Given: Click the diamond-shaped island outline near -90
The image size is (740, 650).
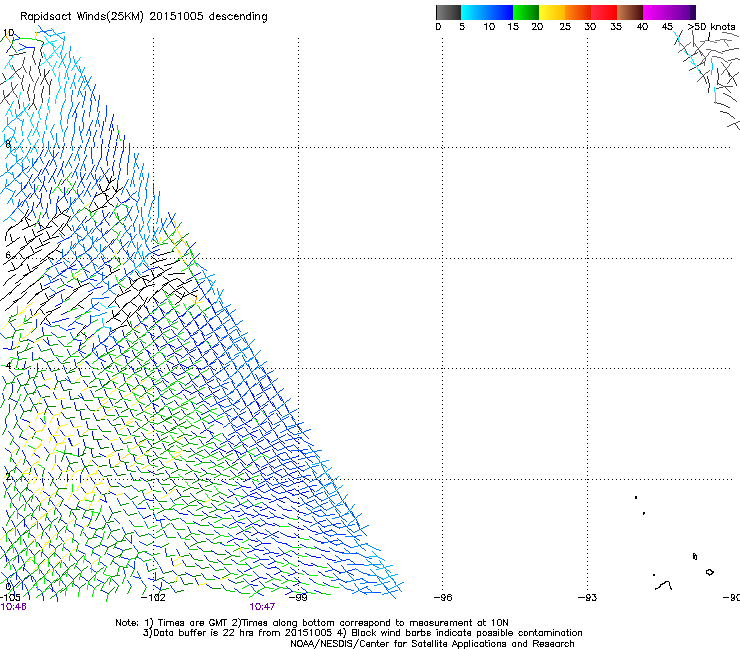Looking at the screenshot, I should click(709, 572).
